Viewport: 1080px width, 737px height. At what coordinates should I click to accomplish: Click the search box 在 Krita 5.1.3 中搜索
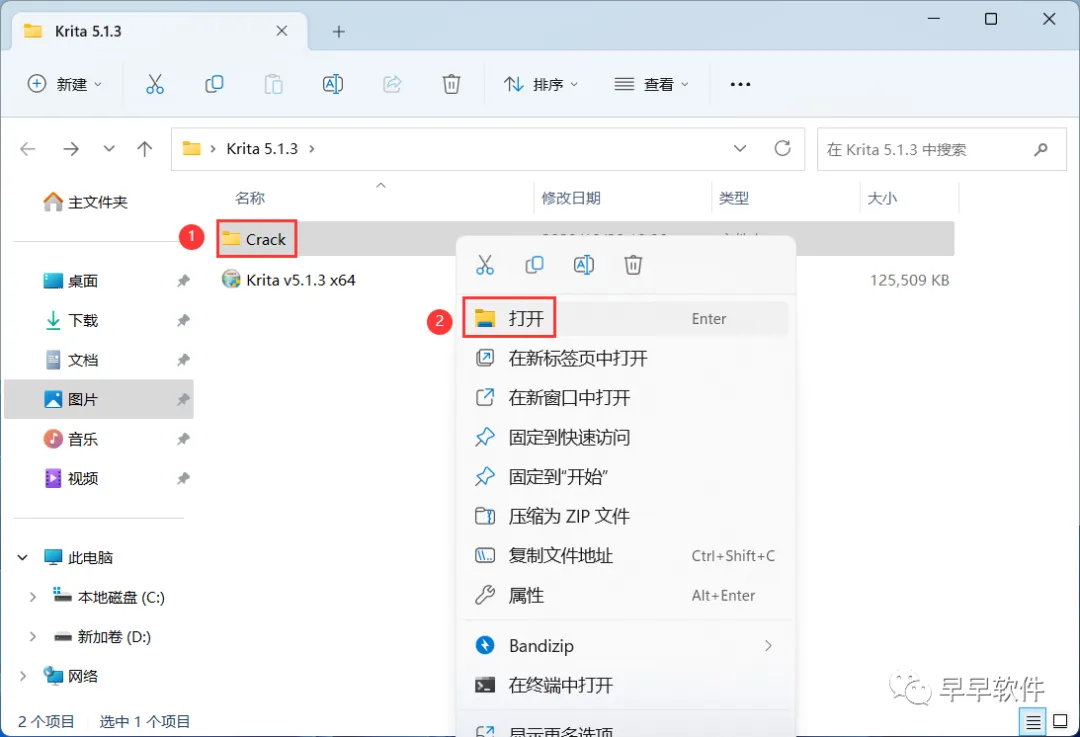coord(942,149)
